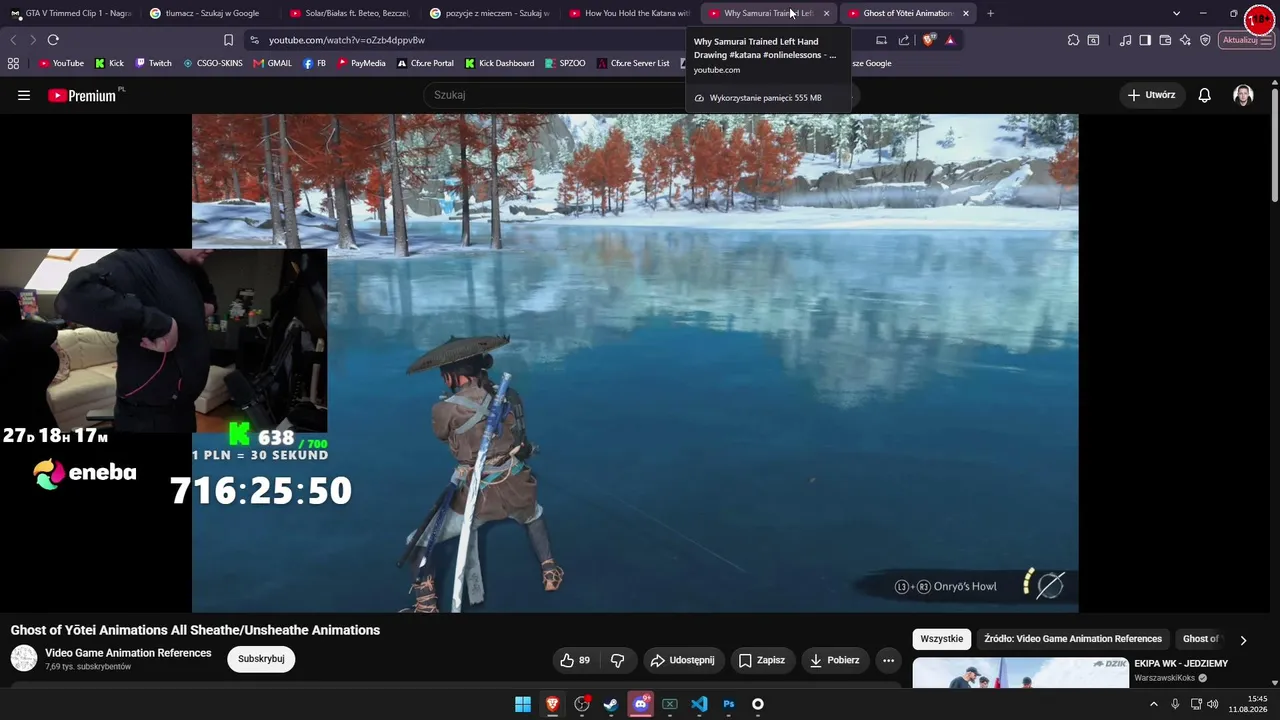Click the address bar URL
Screen dimensions: 1280x720
pos(347,40)
